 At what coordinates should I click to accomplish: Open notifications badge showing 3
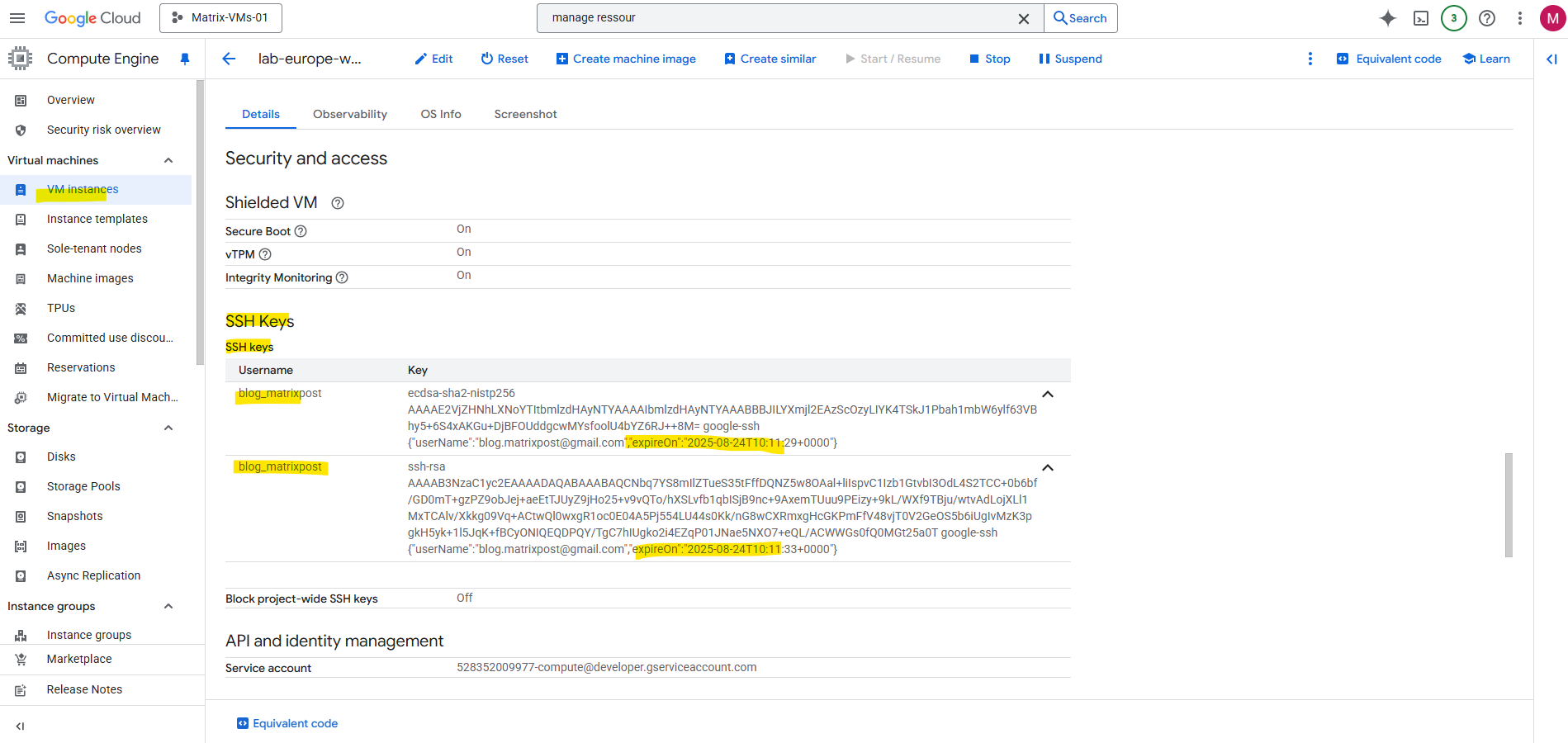tap(1454, 18)
